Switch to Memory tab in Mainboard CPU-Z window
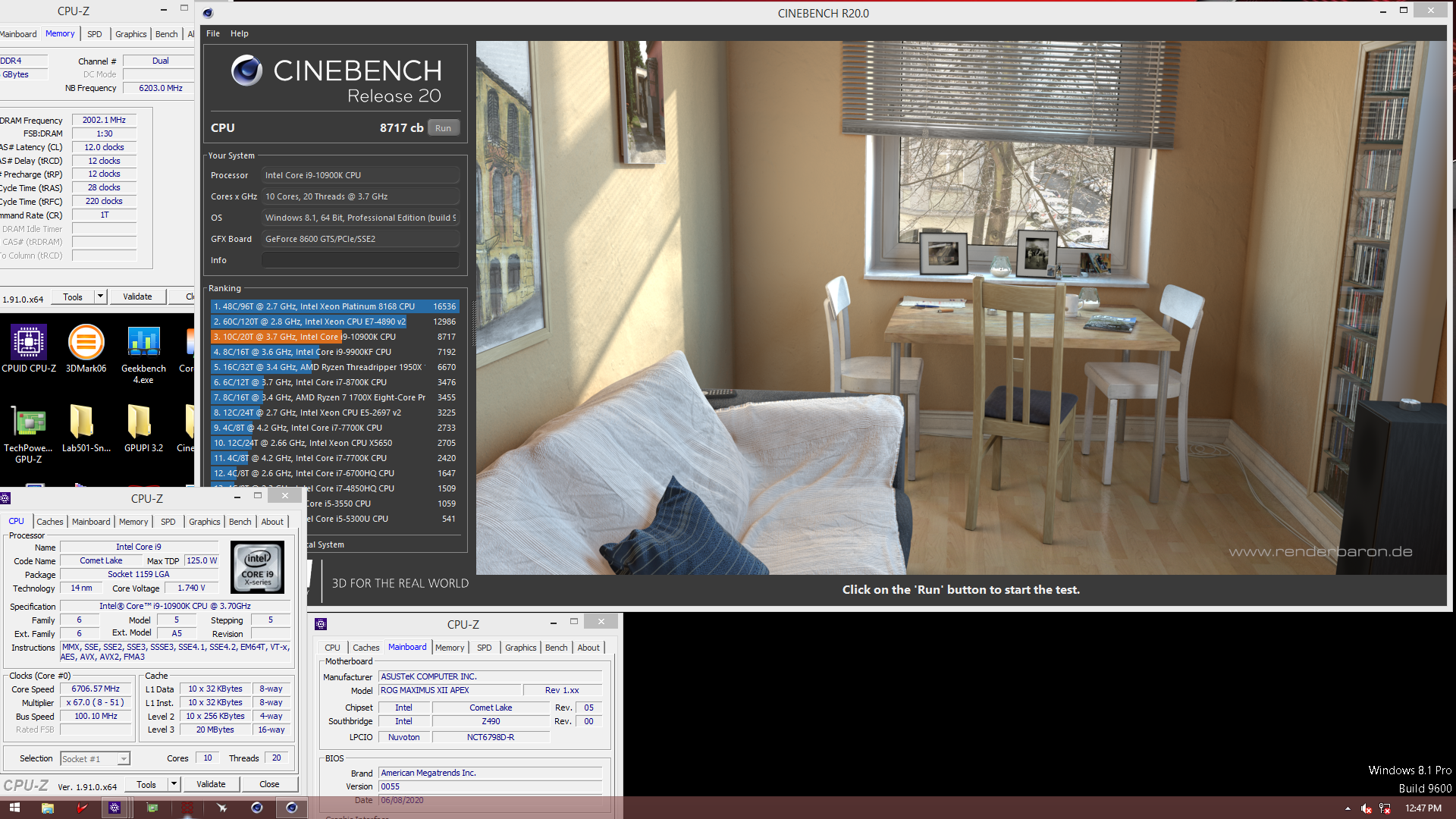Image resolution: width=1456 pixels, height=819 pixels. click(450, 648)
